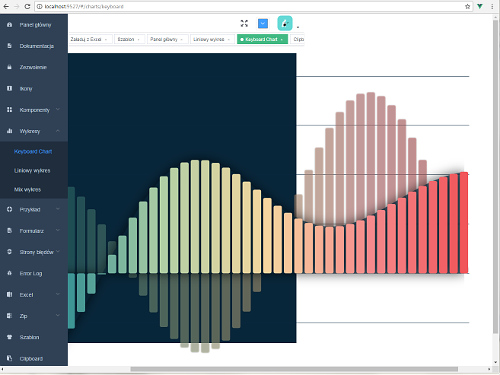Click the Error Log bug icon

coord(9,273)
